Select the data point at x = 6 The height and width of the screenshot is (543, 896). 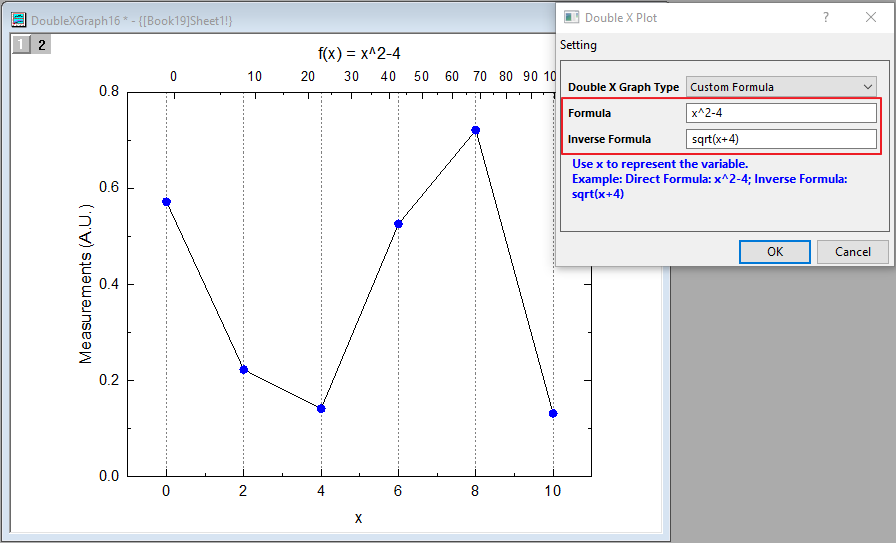[398, 224]
